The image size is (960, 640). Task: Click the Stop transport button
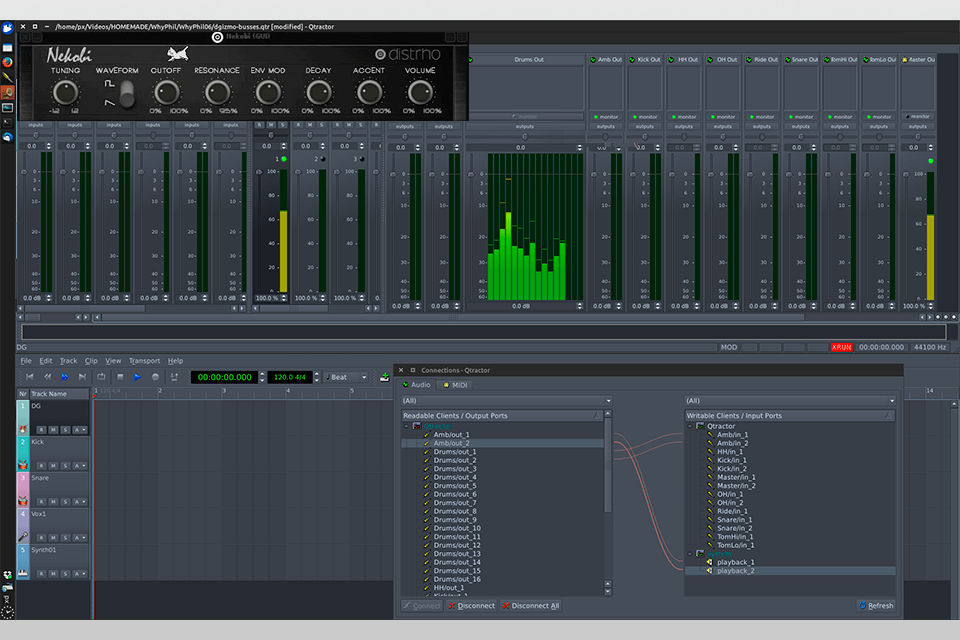click(x=119, y=377)
